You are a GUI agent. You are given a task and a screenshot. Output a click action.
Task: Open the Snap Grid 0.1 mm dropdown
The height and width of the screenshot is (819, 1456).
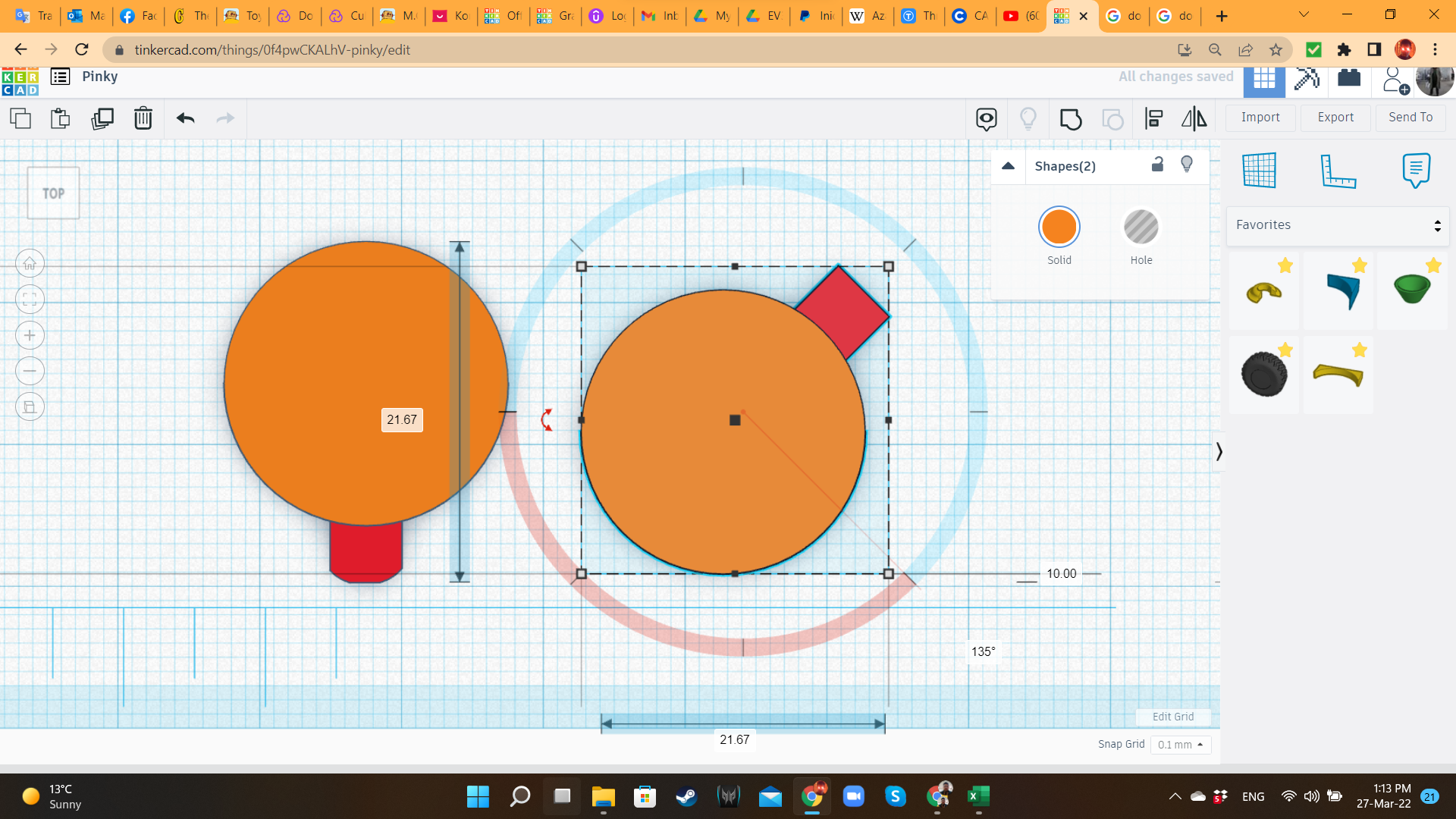[x=1180, y=745]
